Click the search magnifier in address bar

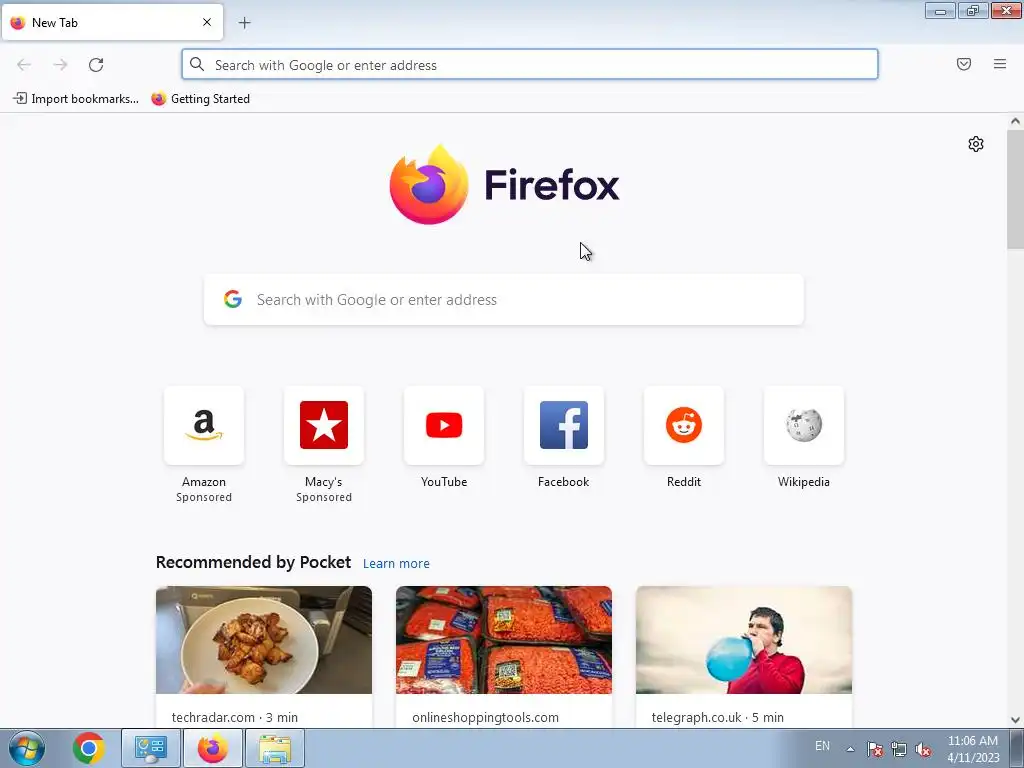tap(197, 64)
